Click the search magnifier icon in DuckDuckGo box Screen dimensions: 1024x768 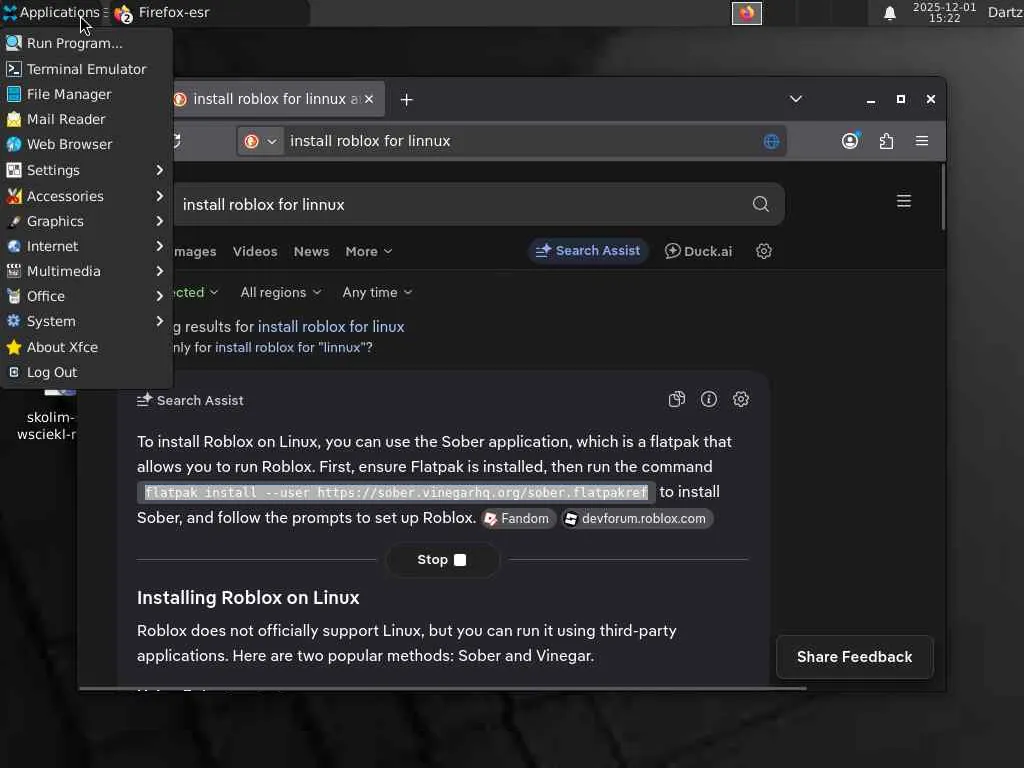[x=760, y=204]
